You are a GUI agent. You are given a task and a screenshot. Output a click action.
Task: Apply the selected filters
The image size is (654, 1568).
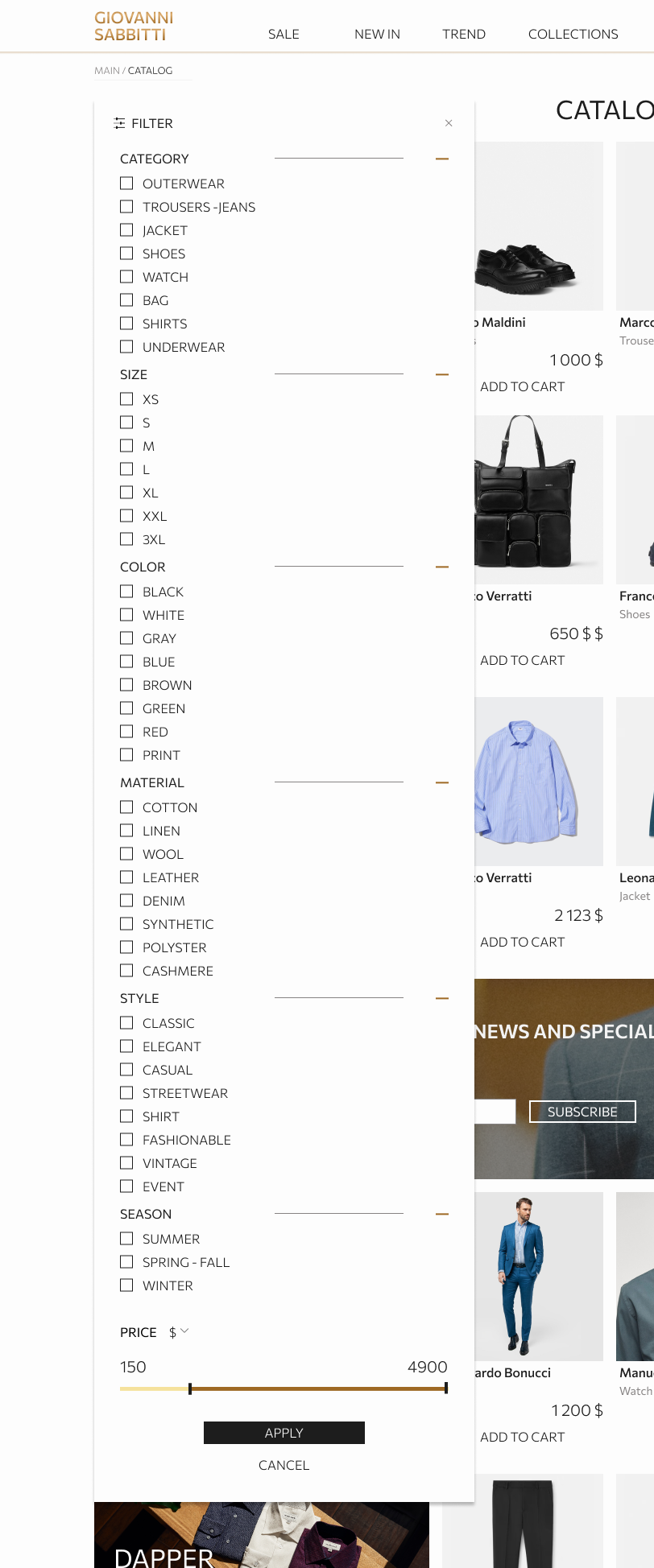pos(284,1433)
